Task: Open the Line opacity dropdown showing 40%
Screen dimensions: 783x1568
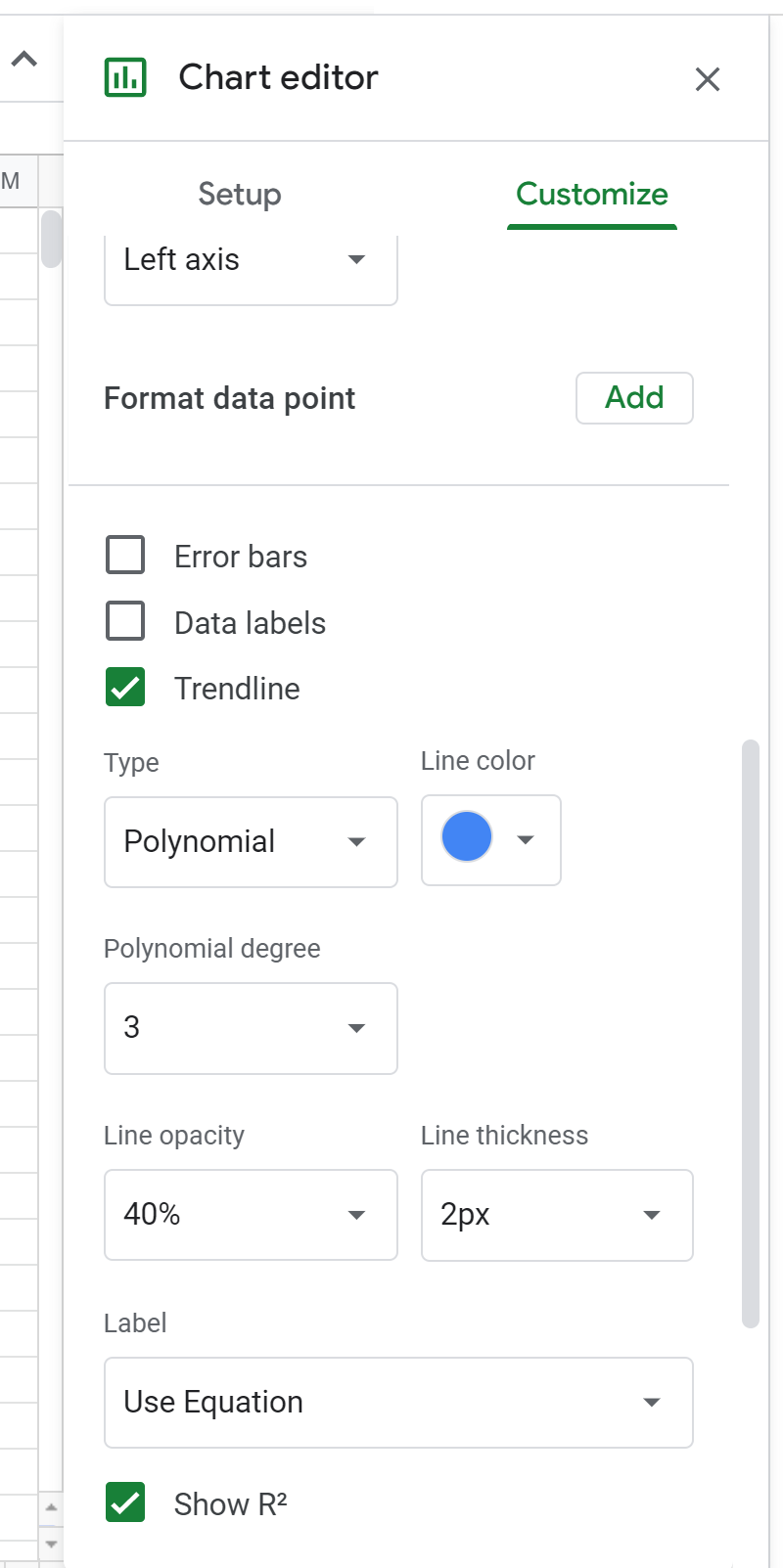Action: [251, 1215]
